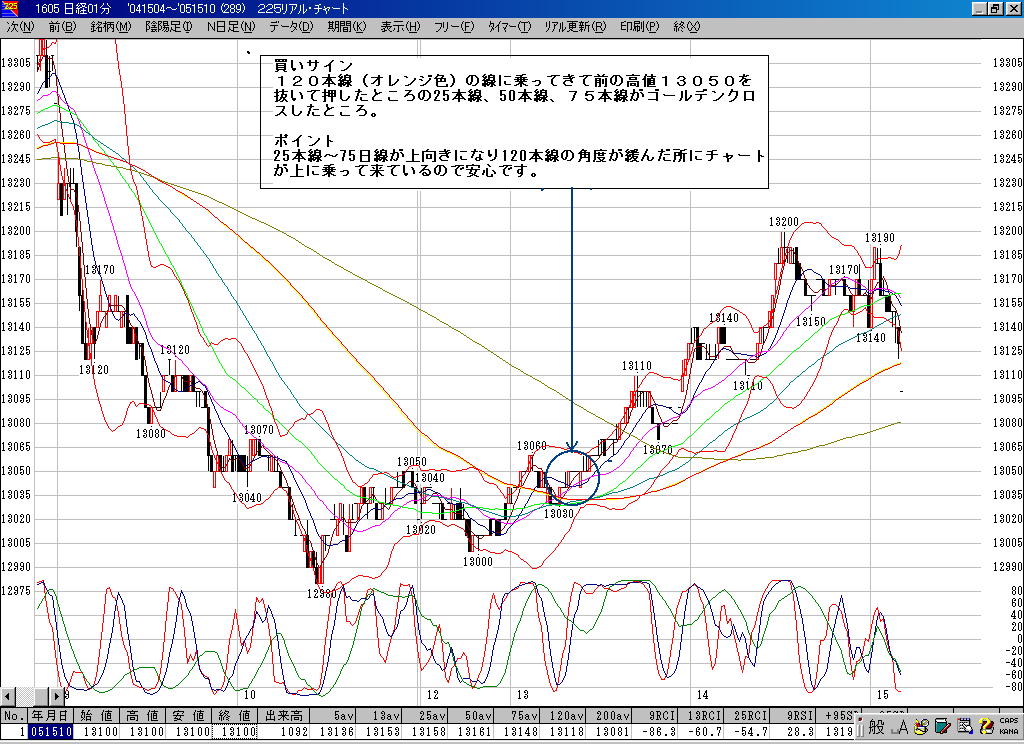Open the 表示(H) menu
The width and height of the screenshot is (1024, 744).
pos(400,26)
